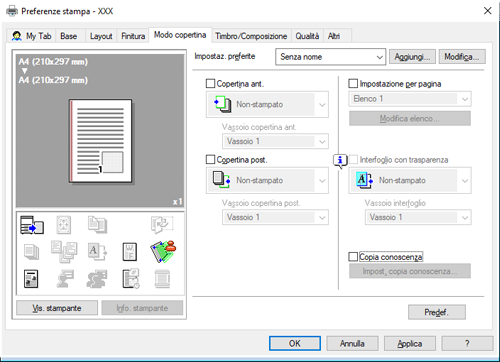Image resolution: width=500 pixels, height=362 pixels.
Task: Enable the Copertina ant. checkbox
Action: [210, 83]
